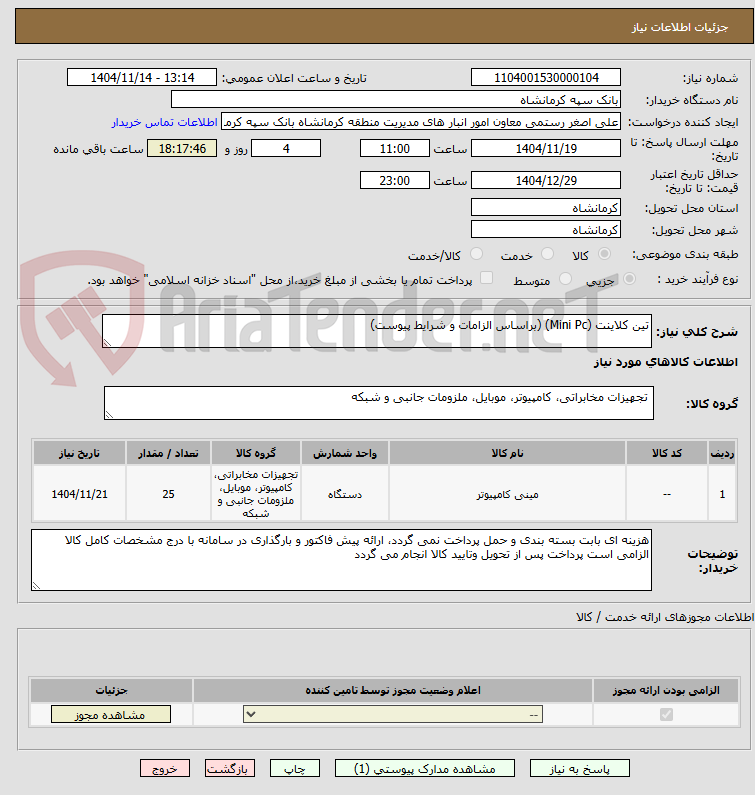755x795 pixels.
Task: Open the اعلام وضعیت مجوز dropdown
Action: pyautogui.click(x=393, y=714)
